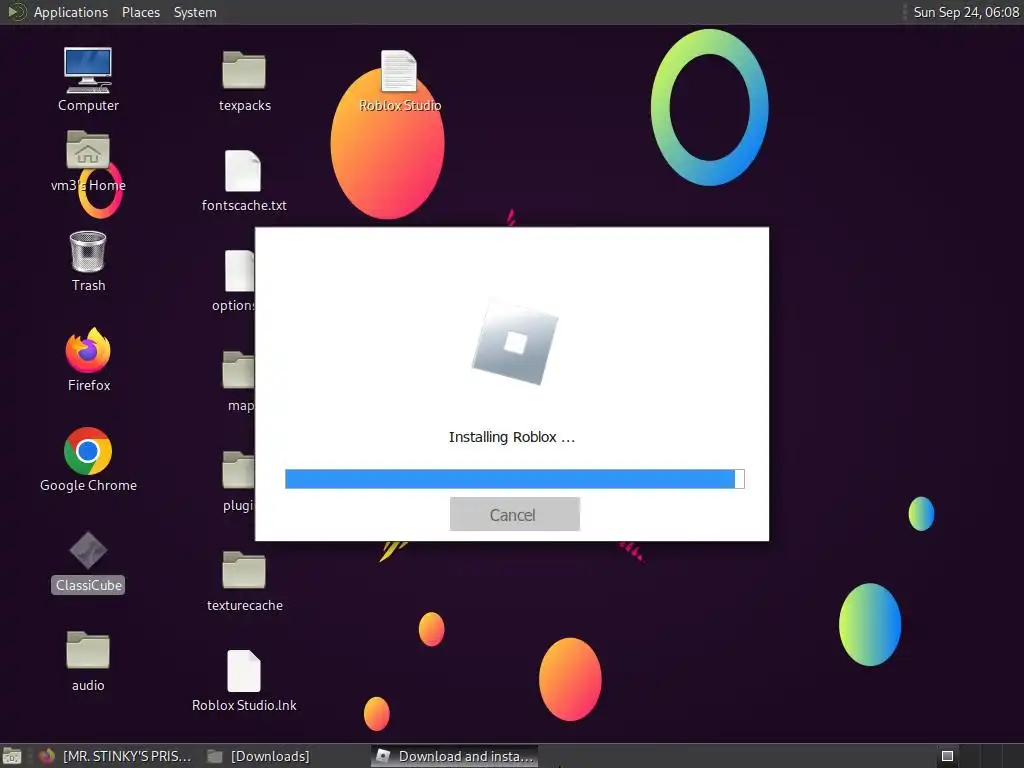Open the Applications menu
Screen dimensions: 1024x768
click(x=71, y=12)
